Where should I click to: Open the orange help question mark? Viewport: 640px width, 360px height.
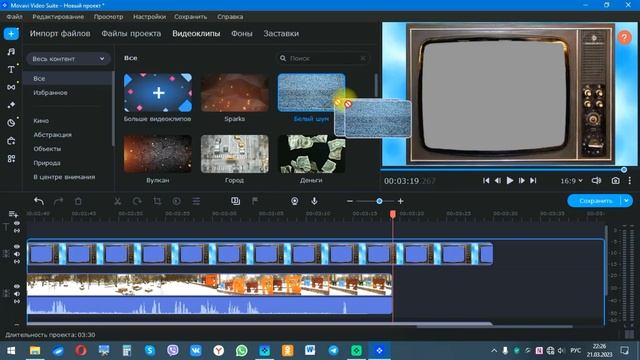pos(624,38)
